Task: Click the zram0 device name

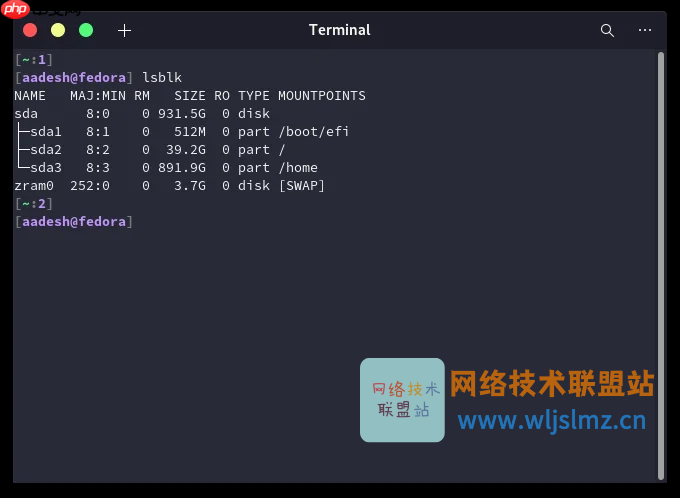Action: tap(34, 186)
